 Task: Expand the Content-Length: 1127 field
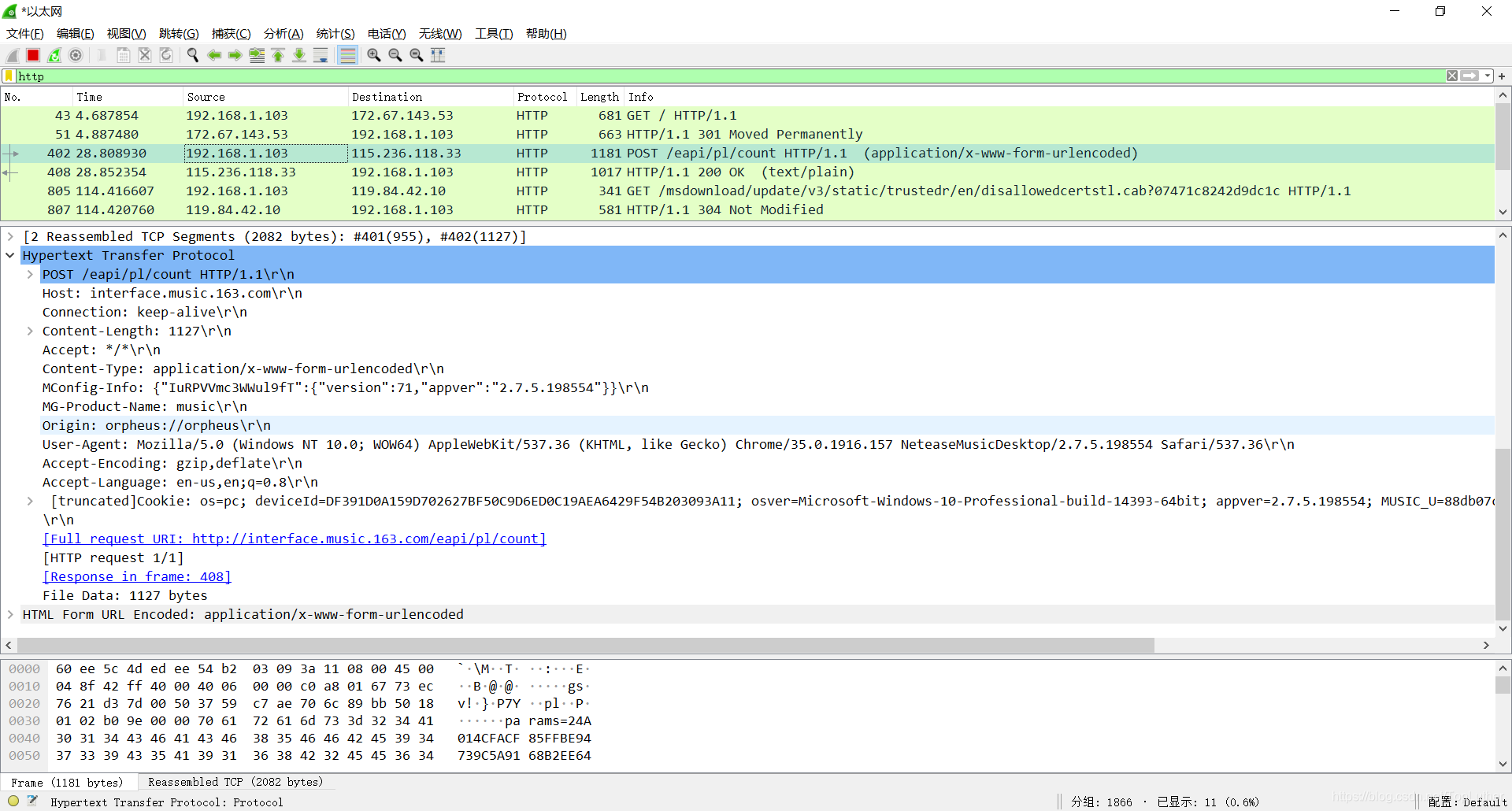pyautogui.click(x=30, y=331)
